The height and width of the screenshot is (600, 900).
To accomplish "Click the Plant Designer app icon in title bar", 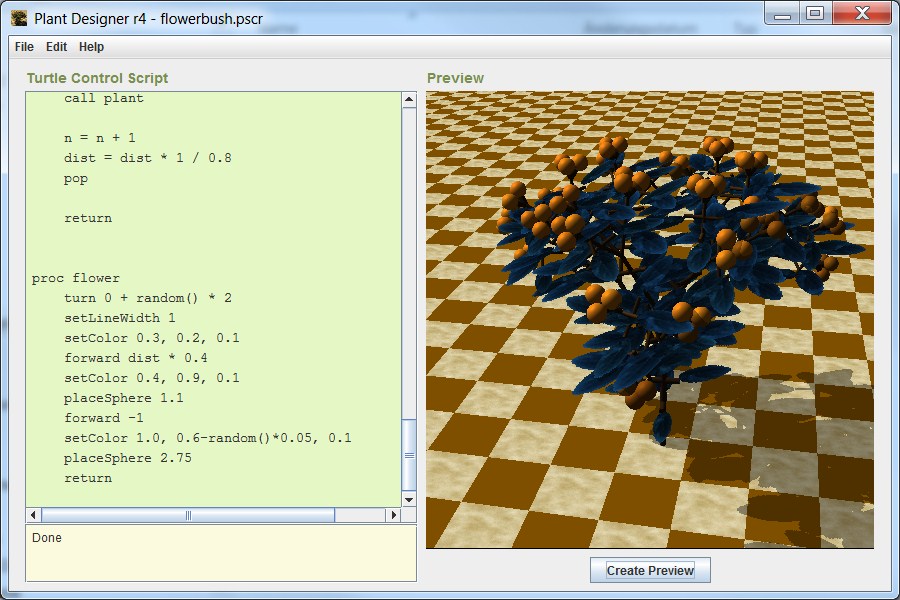I will point(18,18).
